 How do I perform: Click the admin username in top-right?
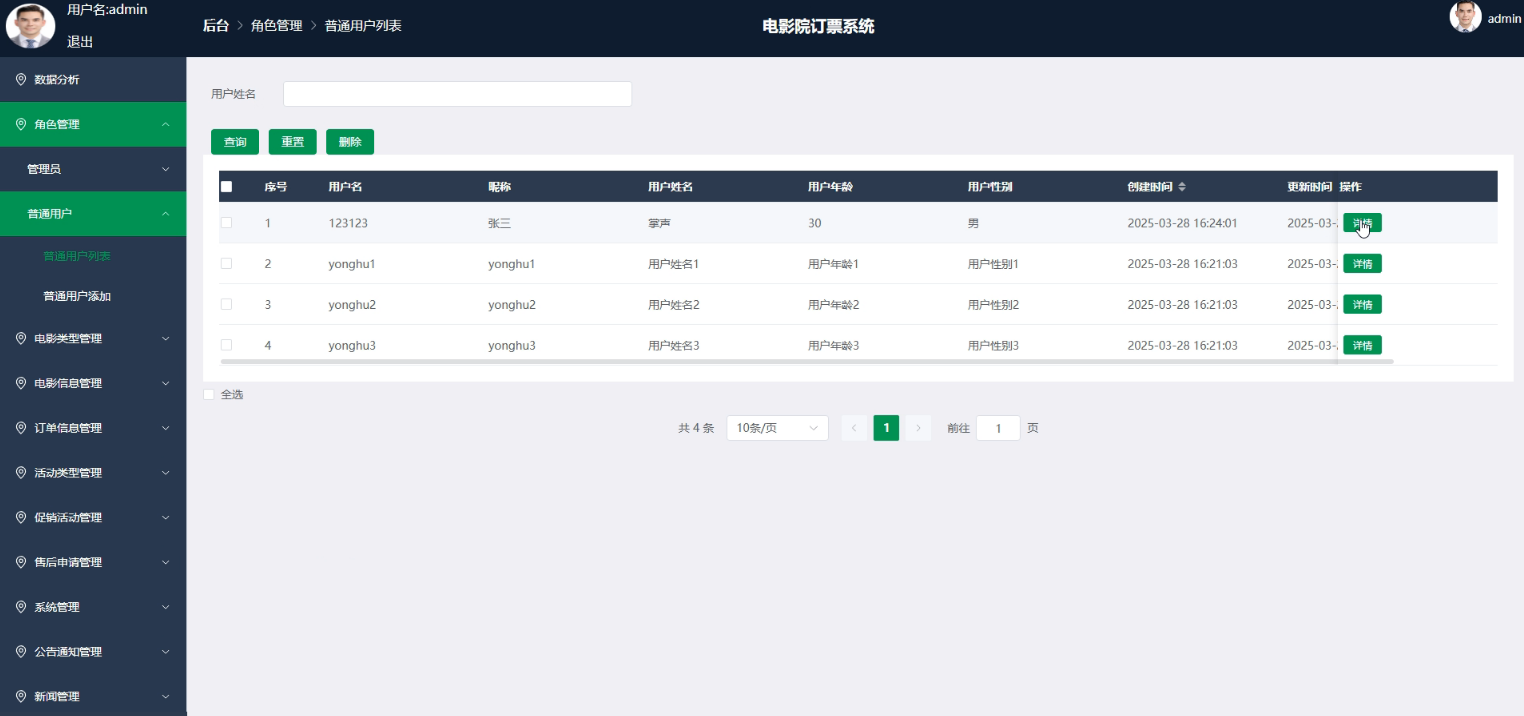[1504, 18]
